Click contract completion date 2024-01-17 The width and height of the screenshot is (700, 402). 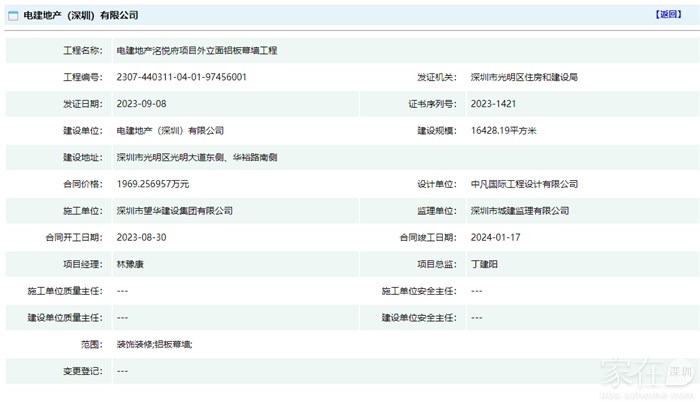tap(495, 238)
